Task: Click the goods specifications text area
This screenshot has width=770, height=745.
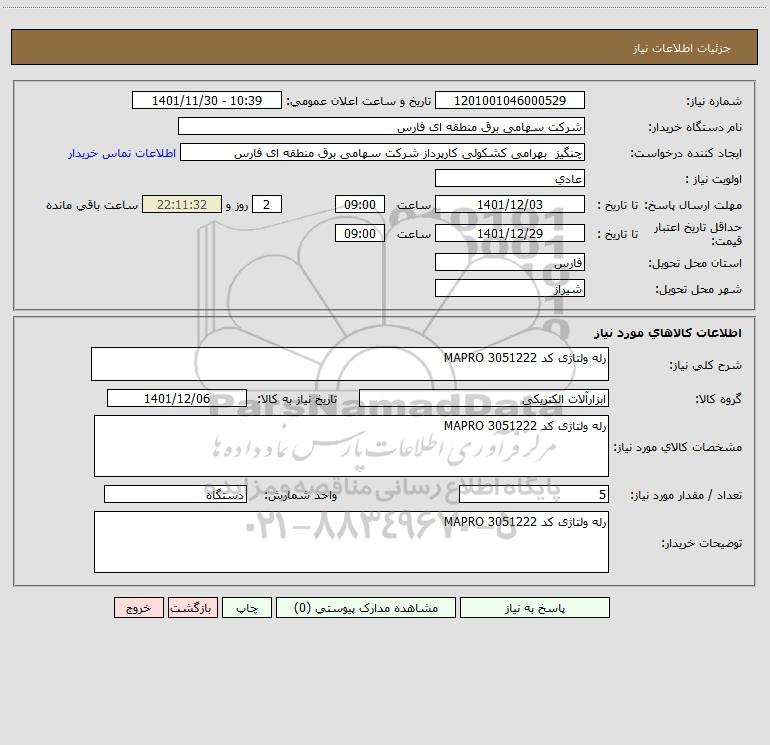Action: (x=351, y=446)
